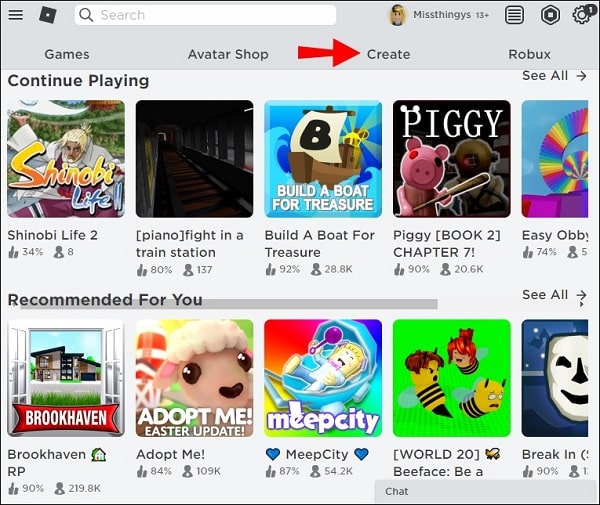Open the notifications list icon

514,15
